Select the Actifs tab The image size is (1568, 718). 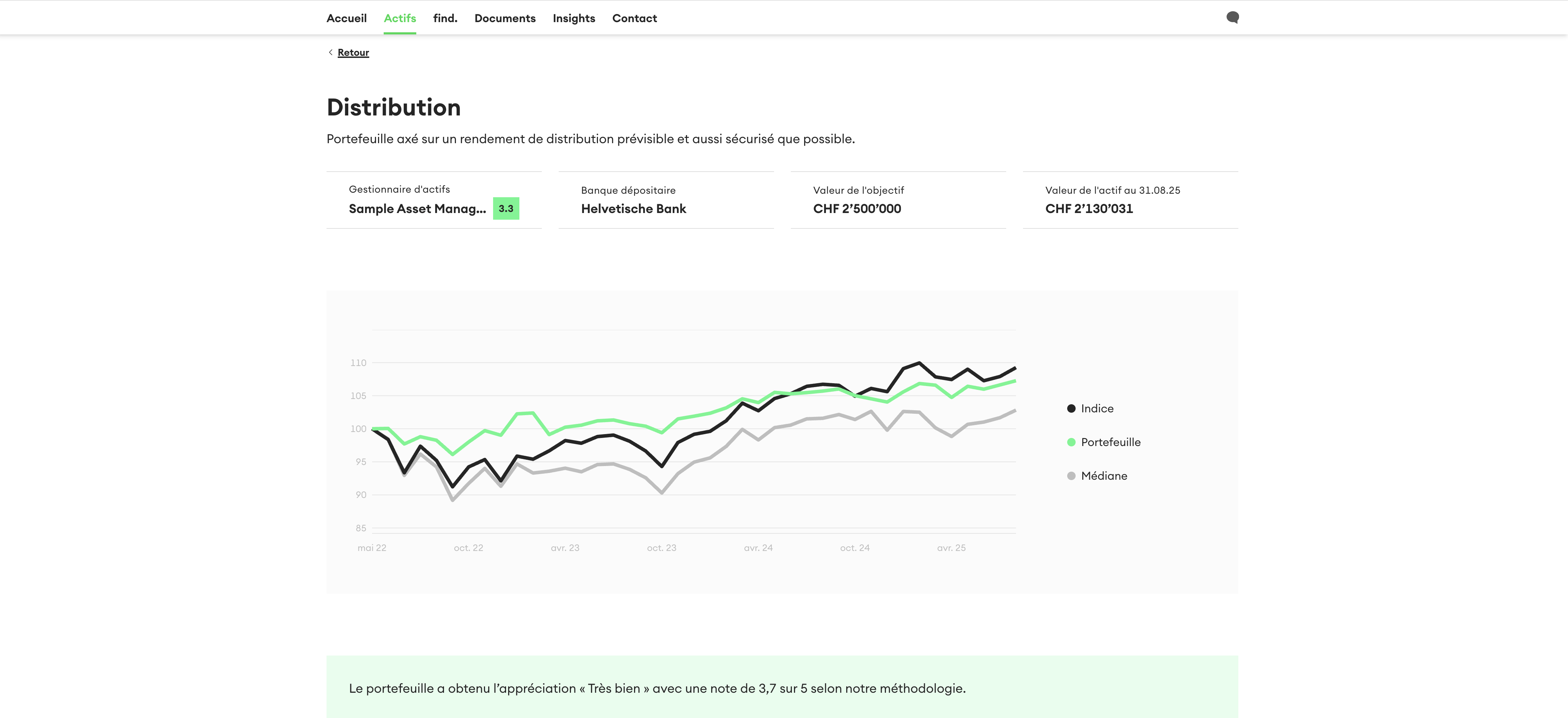(x=400, y=18)
